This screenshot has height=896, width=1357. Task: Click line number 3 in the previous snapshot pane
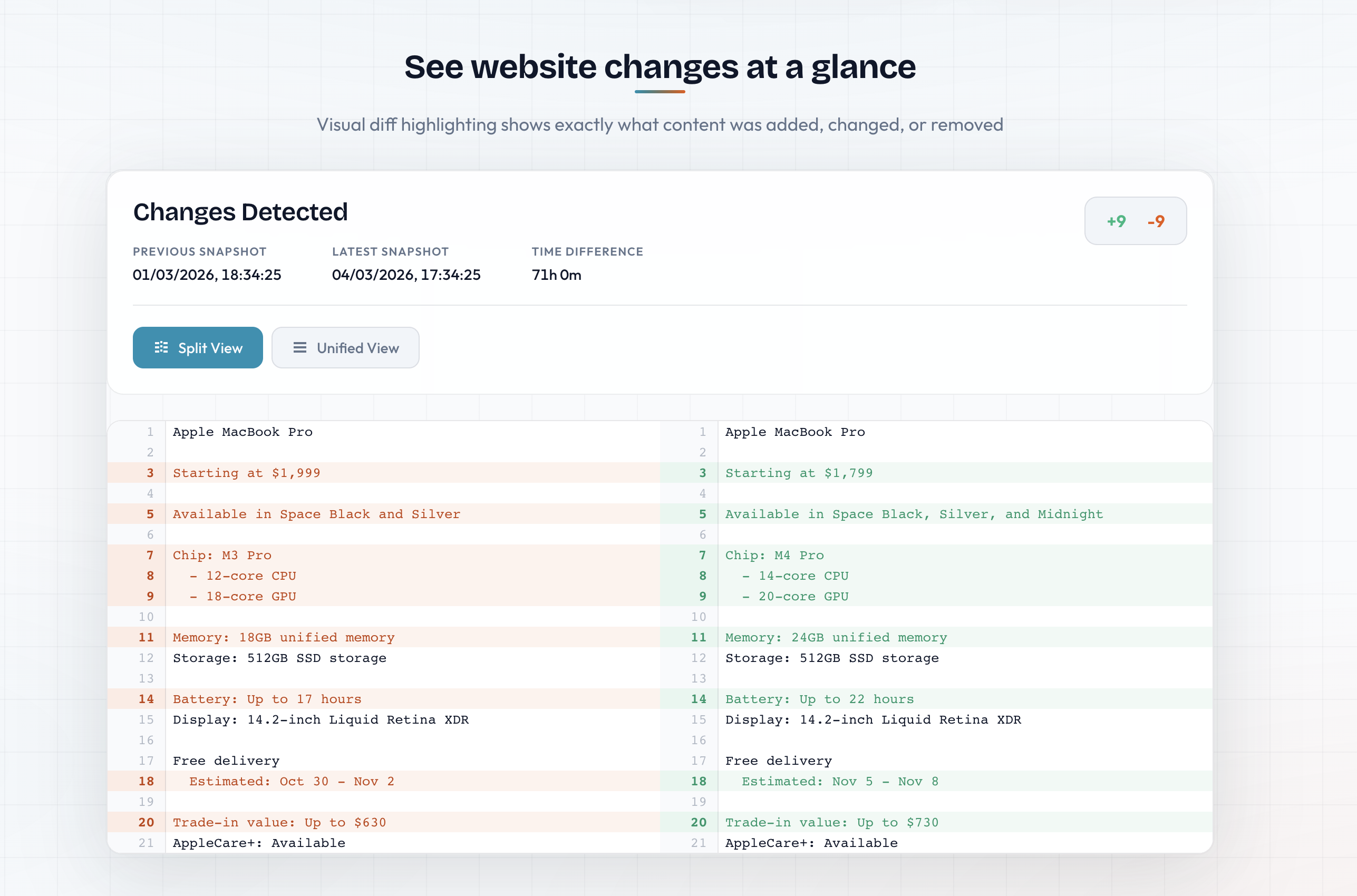pyautogui.click(x=150, y=473)
